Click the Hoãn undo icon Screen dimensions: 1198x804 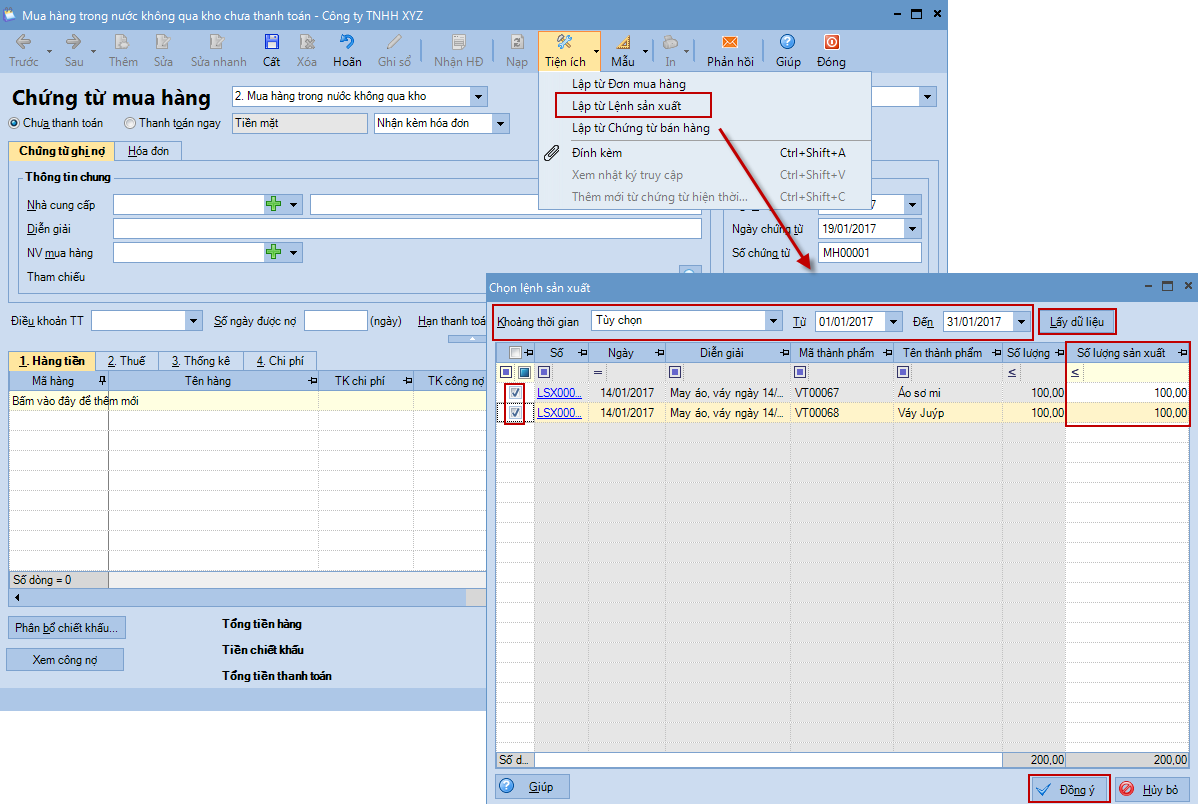347,43
